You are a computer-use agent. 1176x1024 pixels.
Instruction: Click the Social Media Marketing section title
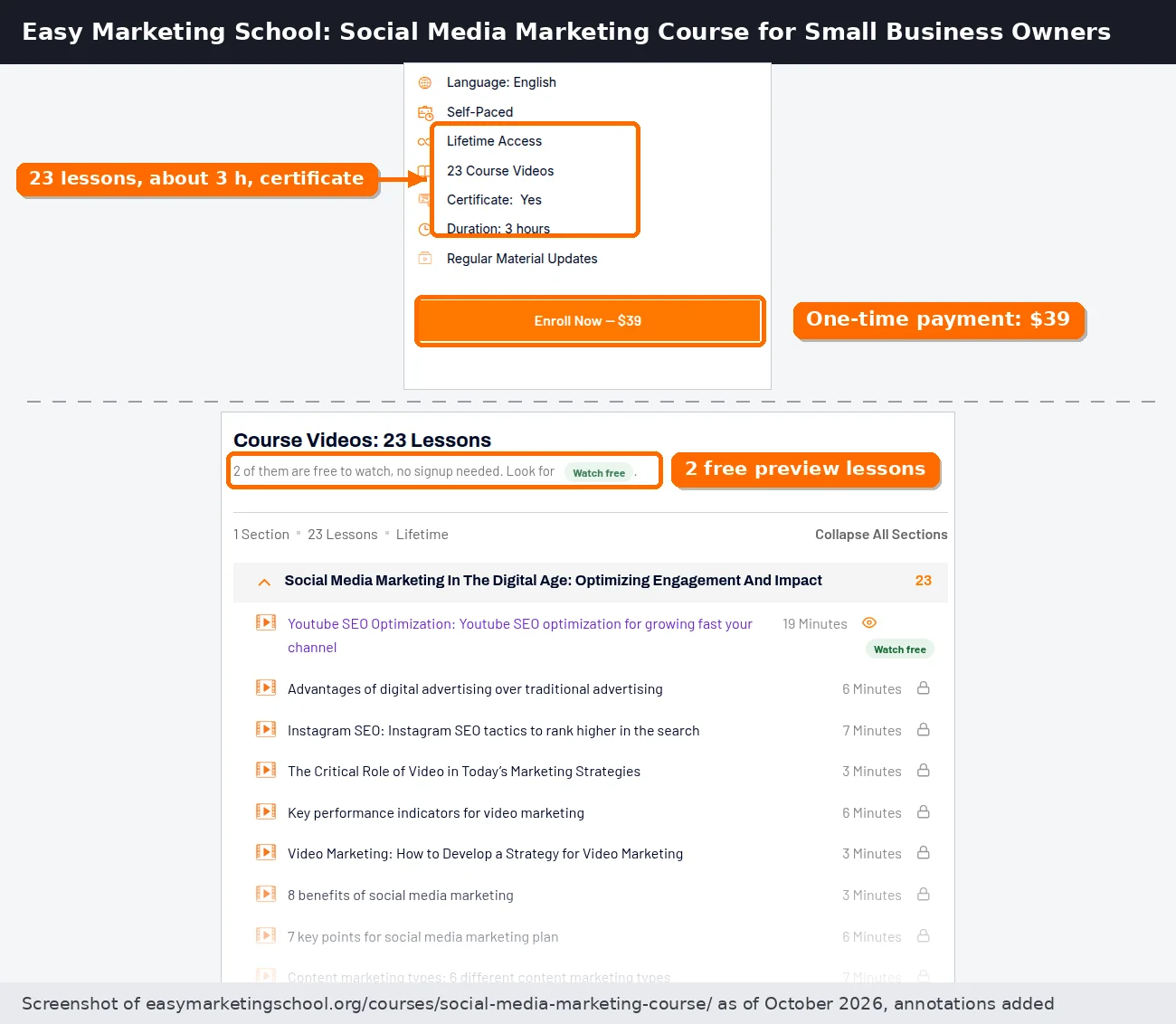[x=554, y=581]
